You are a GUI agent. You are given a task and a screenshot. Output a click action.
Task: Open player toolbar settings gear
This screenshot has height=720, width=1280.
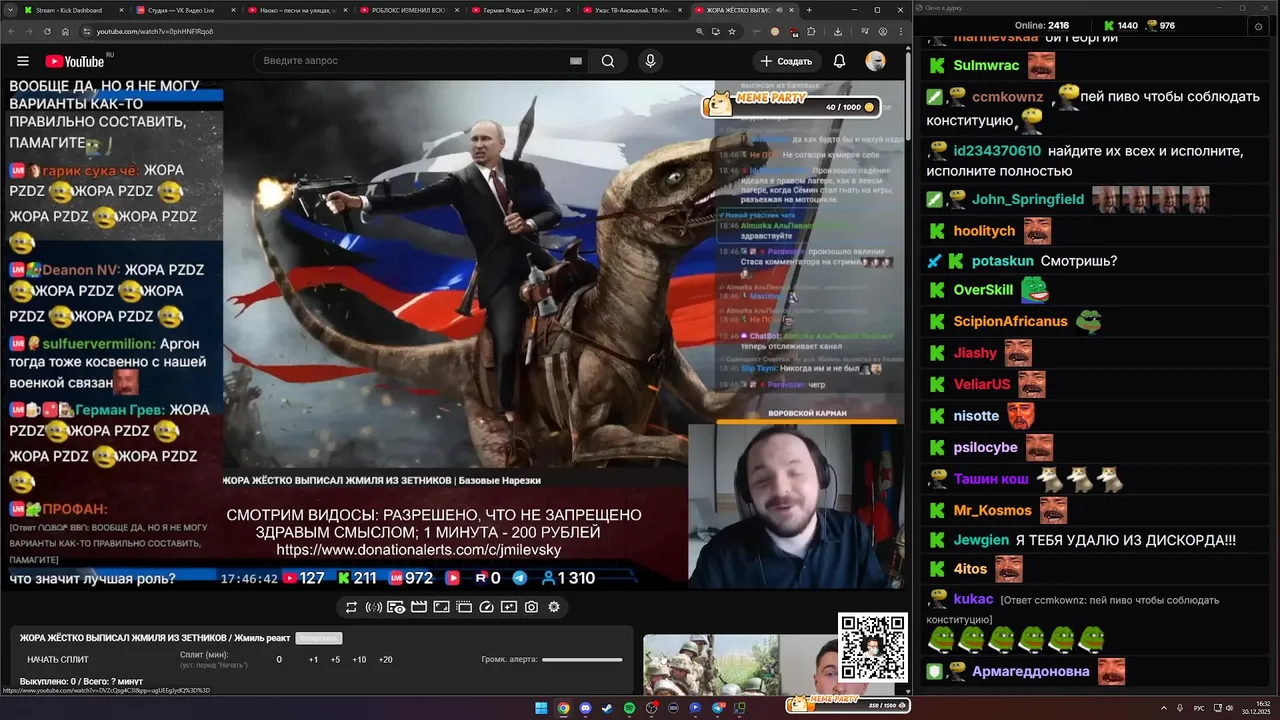pyautogui.click(x=553, y=607)
